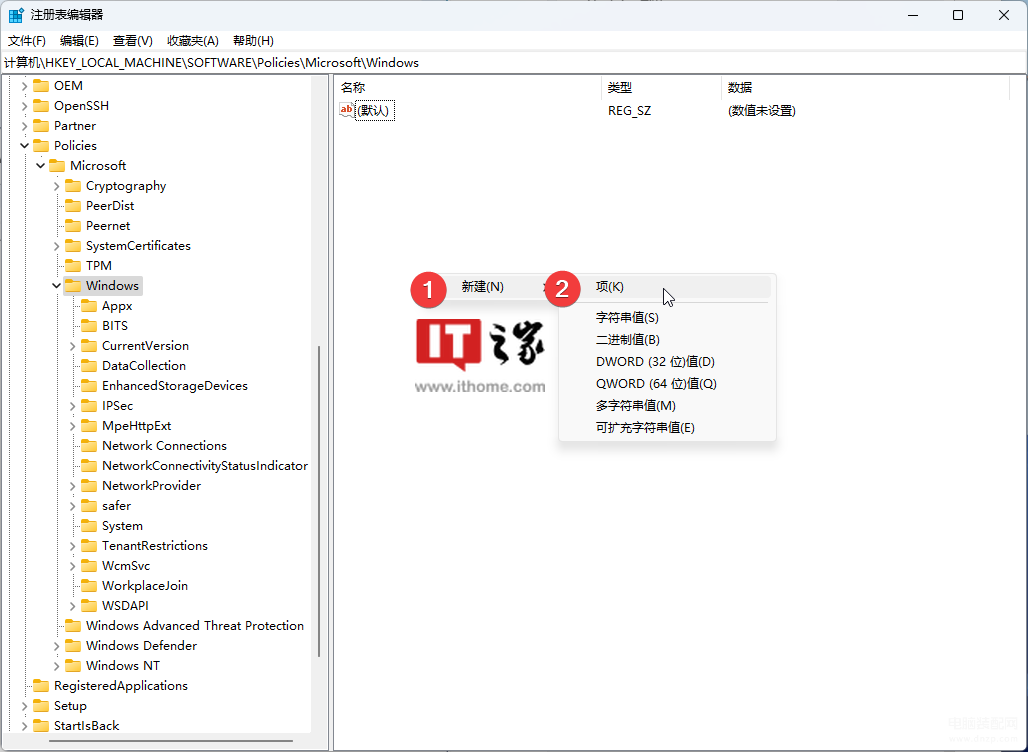Click the PeerDist folder icon
Viewport: 1028px width, 752px height.
point(73,206)
